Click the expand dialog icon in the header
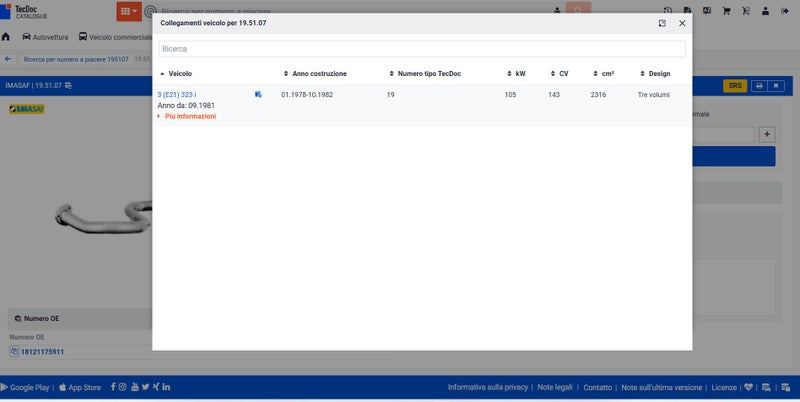The height and width of the screenshot is (402, 800). pos(662,23)
